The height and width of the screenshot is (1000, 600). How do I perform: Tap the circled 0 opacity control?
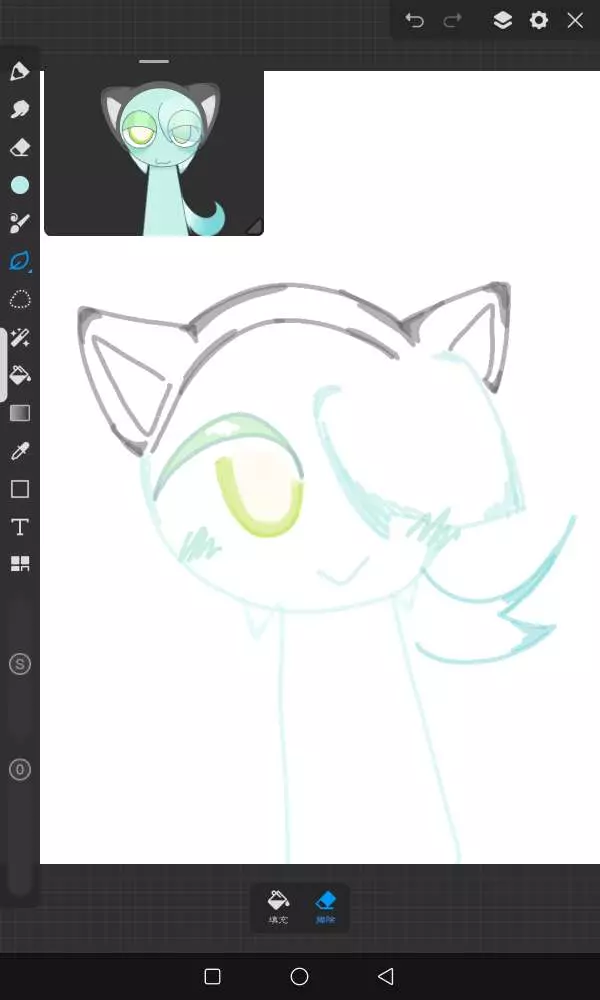coord(20,770)
